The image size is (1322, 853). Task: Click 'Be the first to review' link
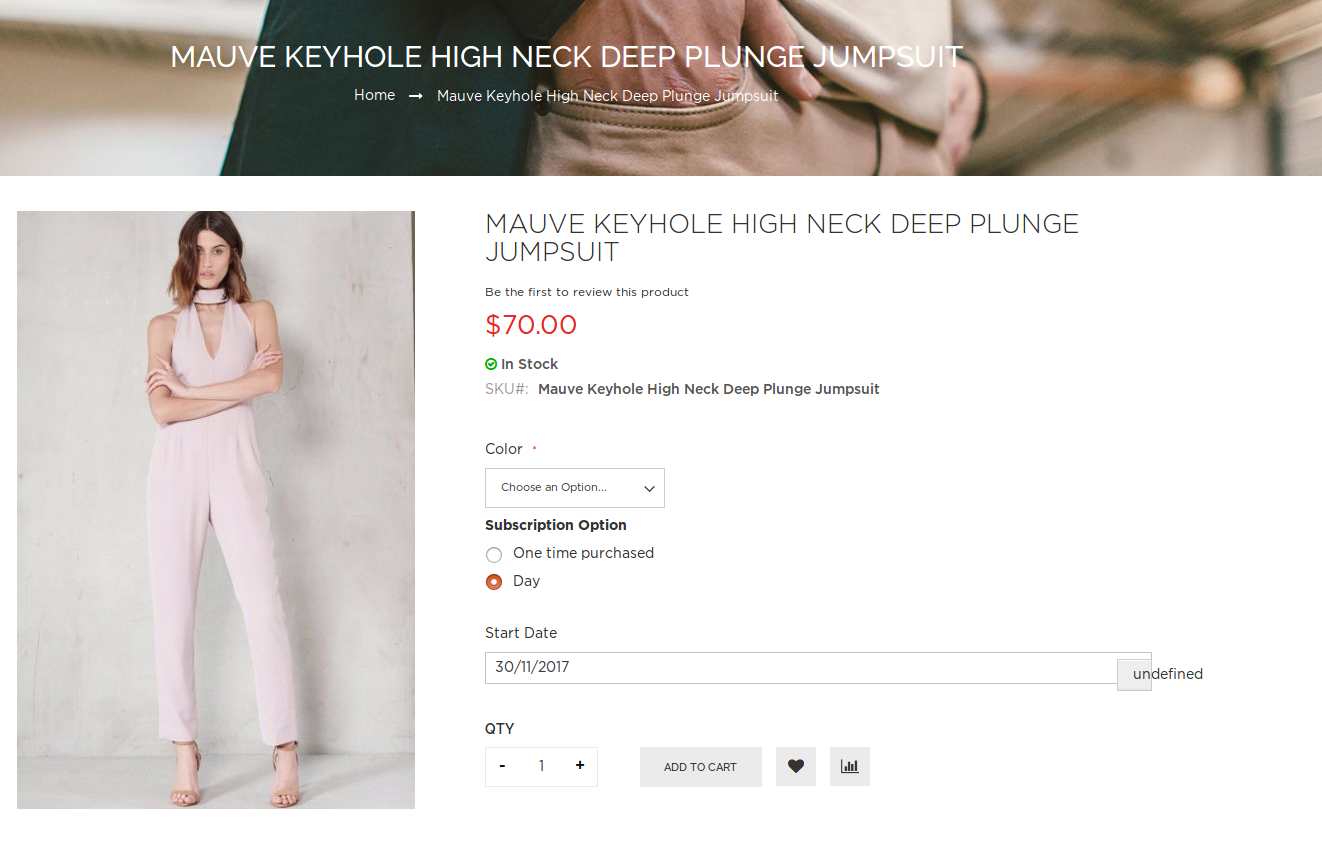[587, 292]
